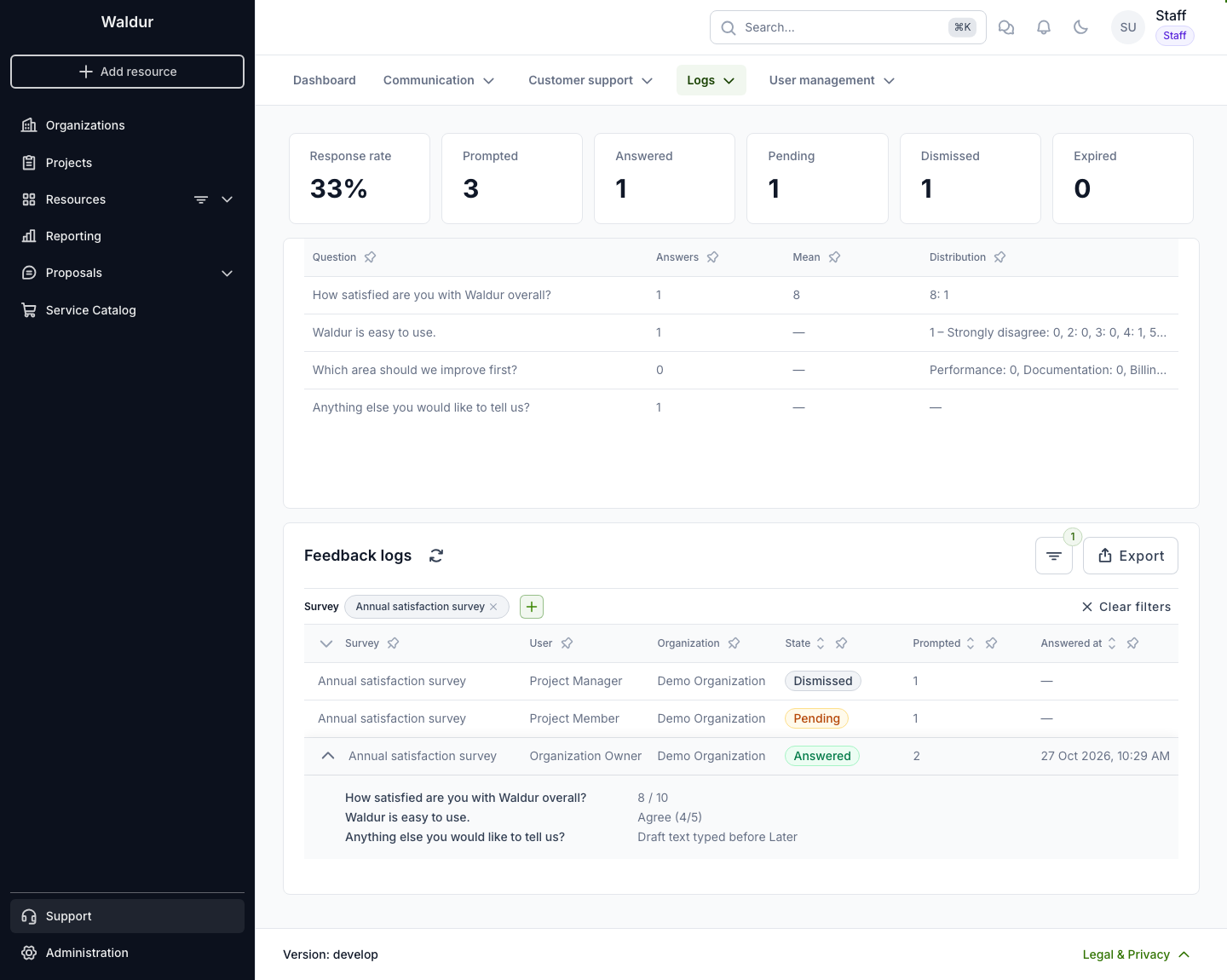Click the Dismissed state badge
The height and width of the screenshot is (980, 1227).
[x=823, y=681]
